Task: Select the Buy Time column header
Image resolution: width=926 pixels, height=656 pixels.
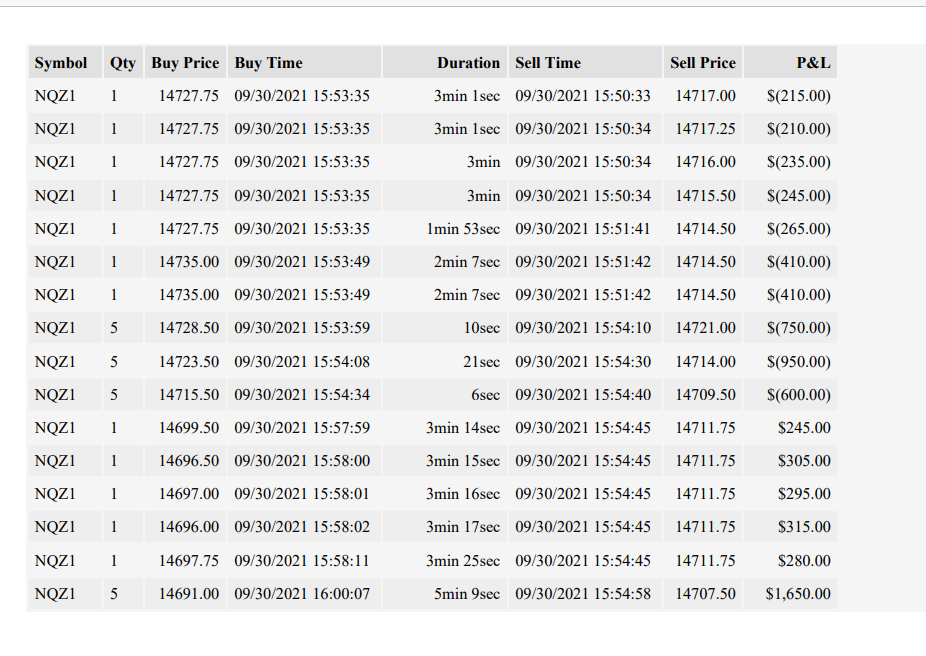Action: (x=304, y=63)
